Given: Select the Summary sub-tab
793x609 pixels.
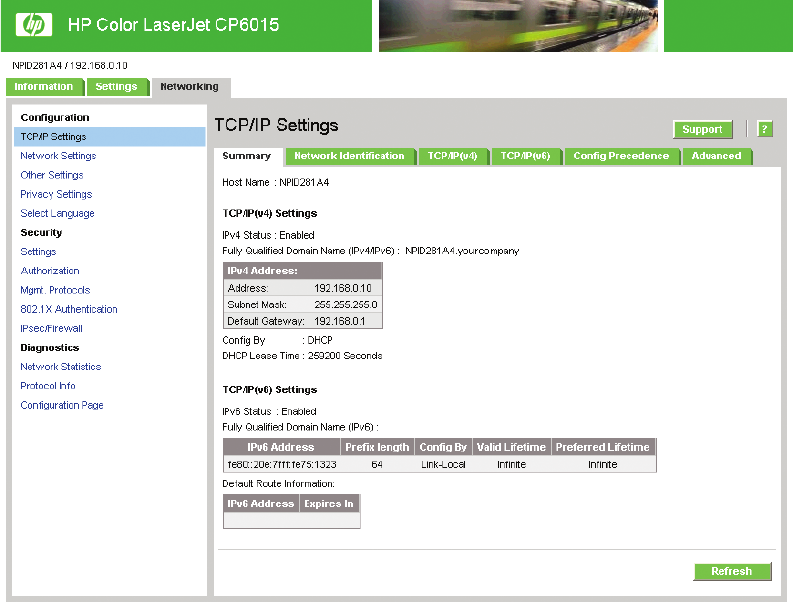Looking at the screenshot, I should [x=247, y=156].
